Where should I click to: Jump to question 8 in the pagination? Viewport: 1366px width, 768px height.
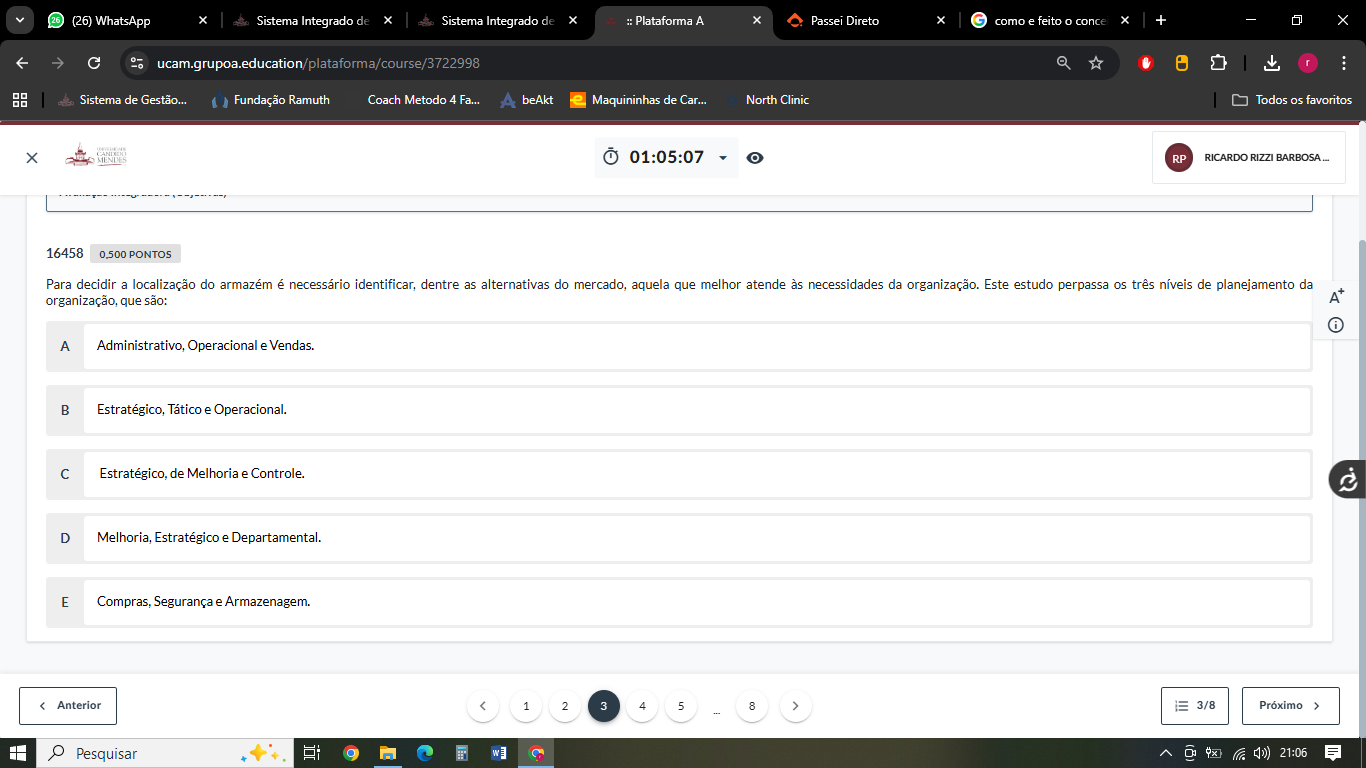[752, 706]
